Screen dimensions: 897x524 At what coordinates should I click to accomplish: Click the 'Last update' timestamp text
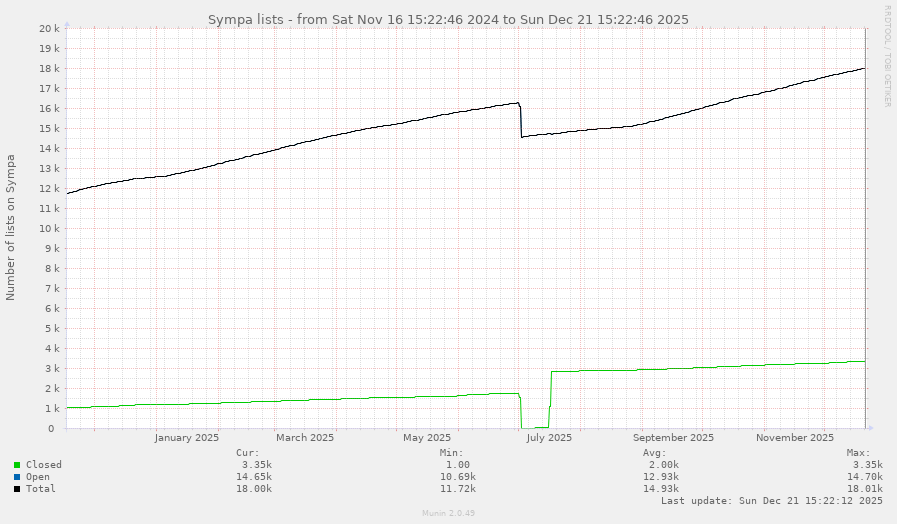(771, 500)
